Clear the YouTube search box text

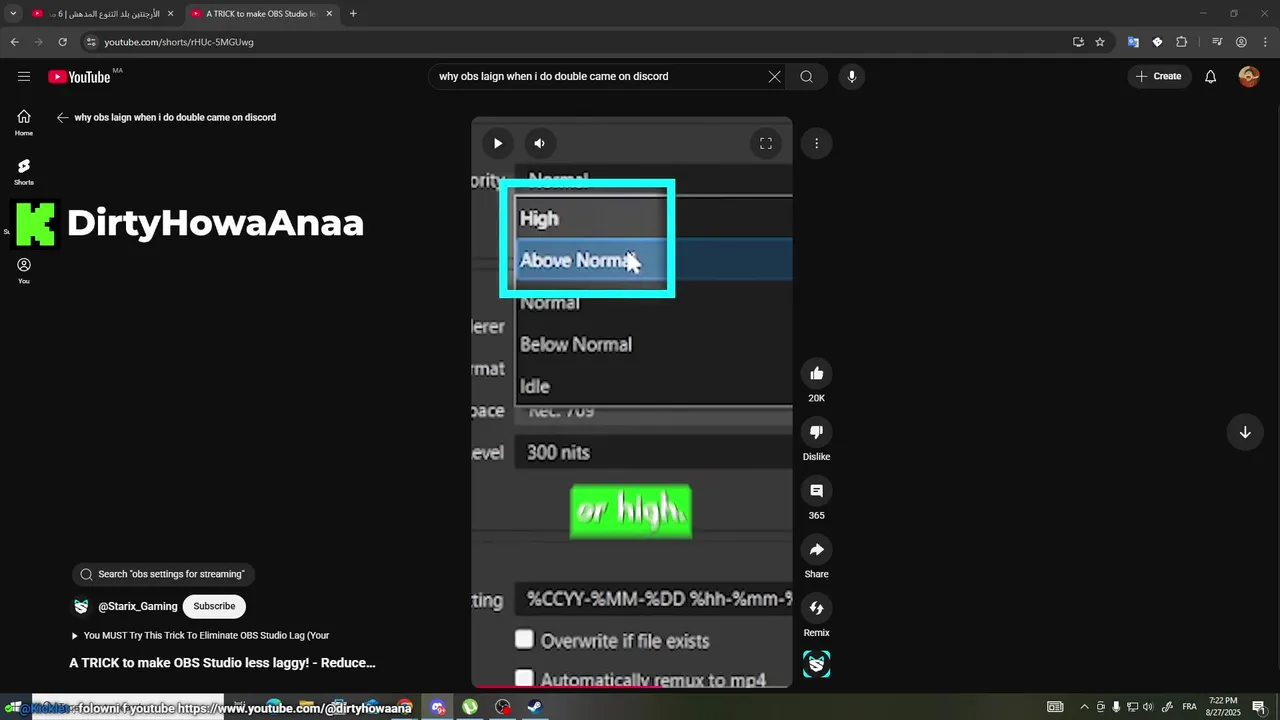point(774,76)
